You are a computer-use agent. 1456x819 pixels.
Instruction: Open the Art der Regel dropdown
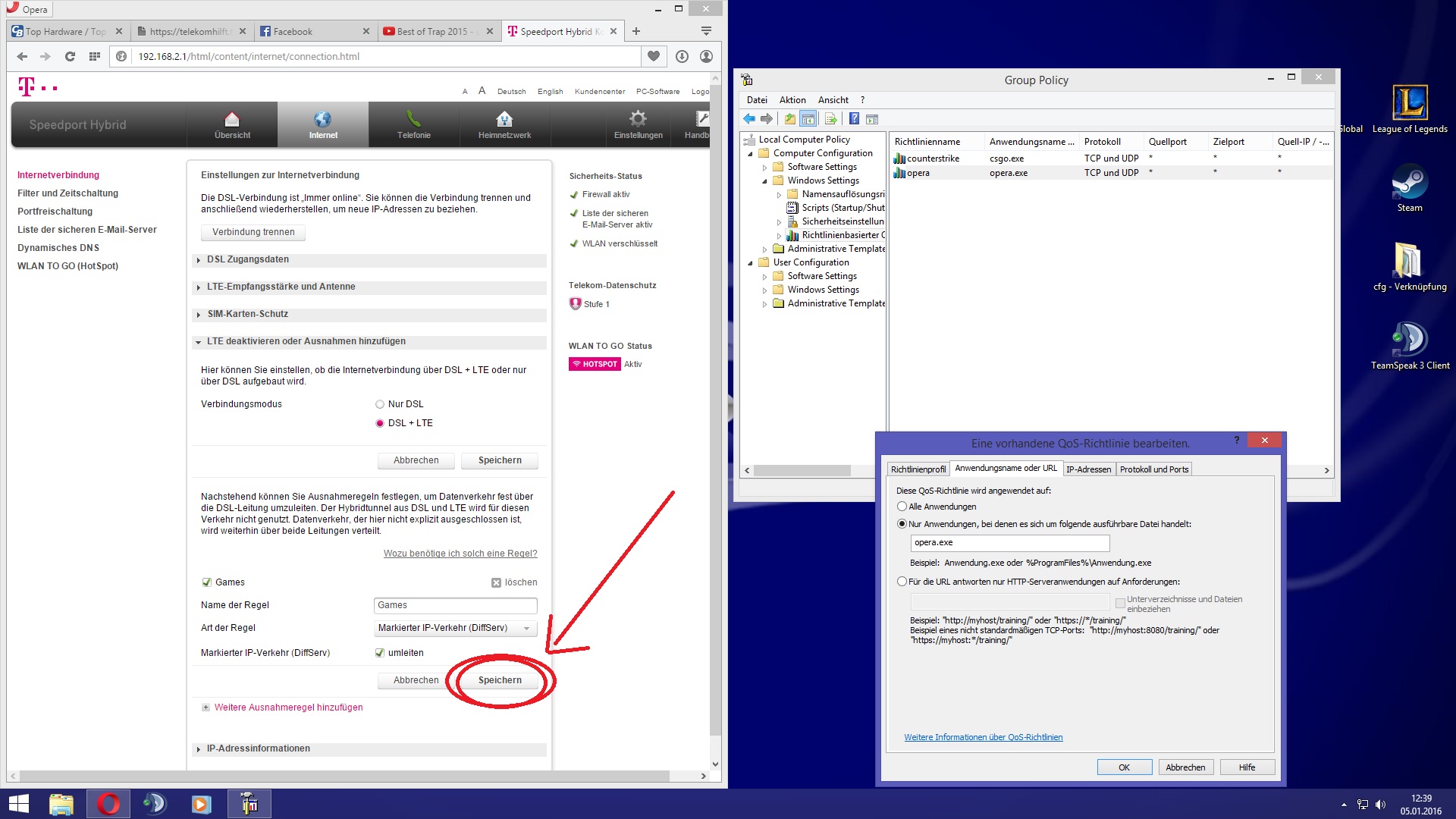pyautogui.click(x=456, y=628)
